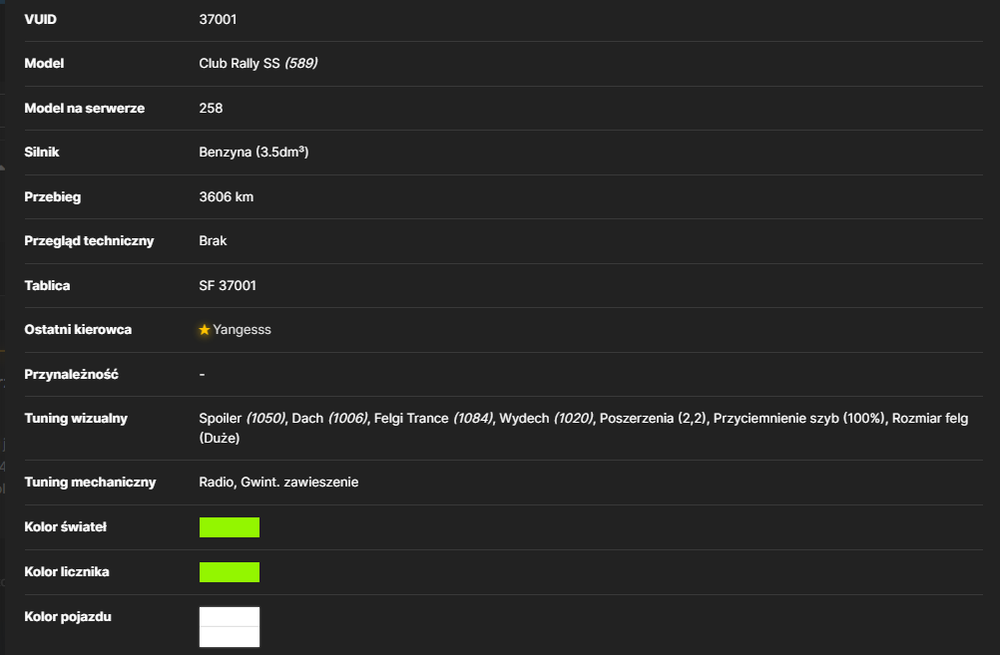This screenshot has width=1000, height=655.
Task: Select the green Kolor świateł swatch
Action: click(230, 527)
